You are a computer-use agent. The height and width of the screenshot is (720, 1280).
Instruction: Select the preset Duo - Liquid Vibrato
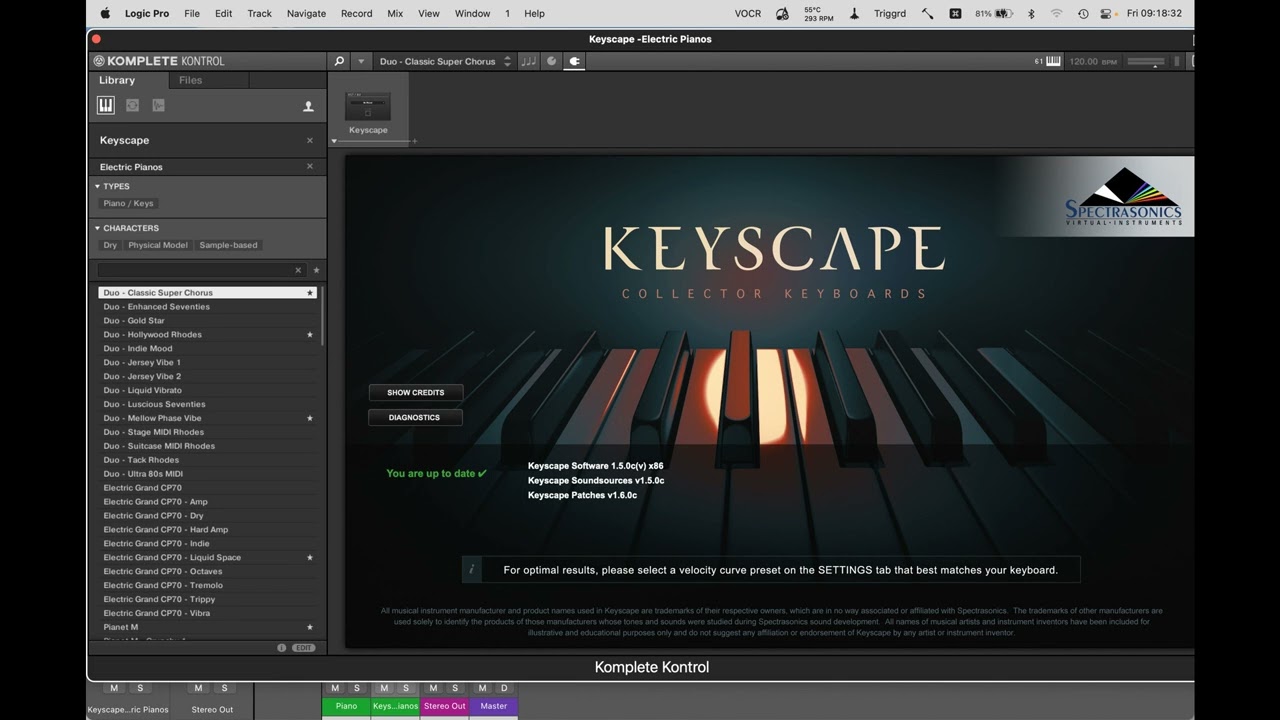(208, 390)
